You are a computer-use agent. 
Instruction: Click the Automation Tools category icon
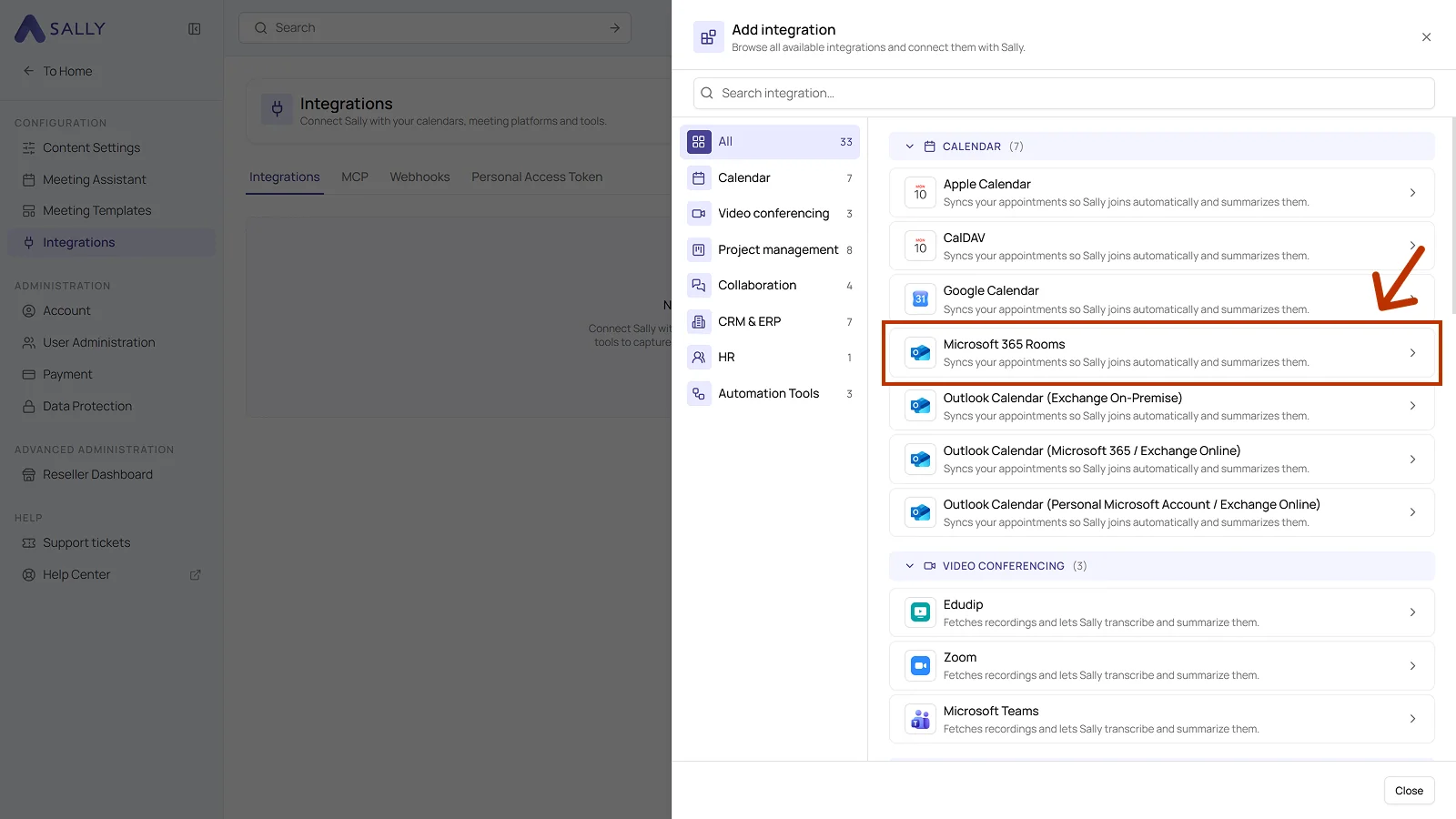698,394
